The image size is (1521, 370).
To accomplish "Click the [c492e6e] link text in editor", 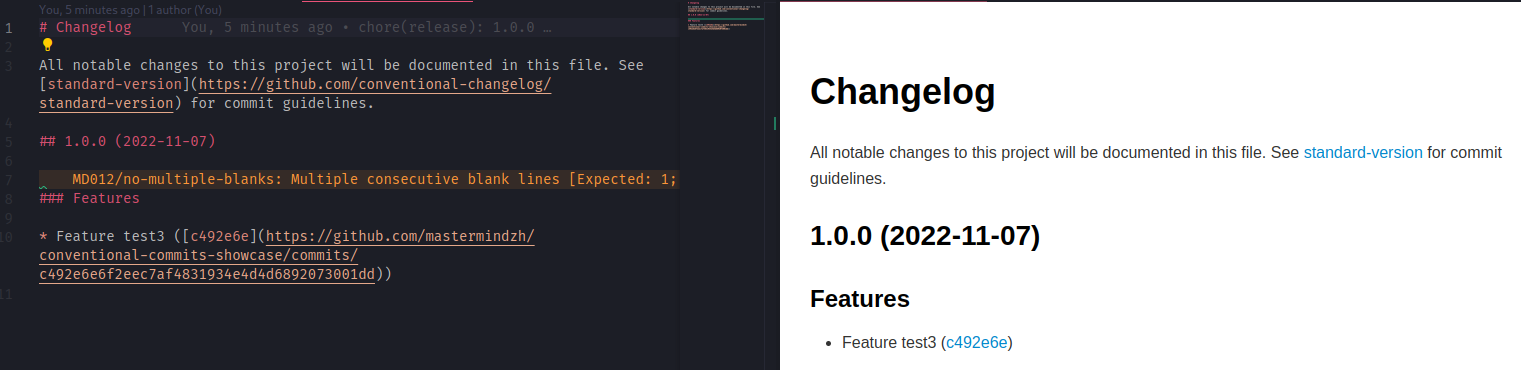I will [218, 236].
